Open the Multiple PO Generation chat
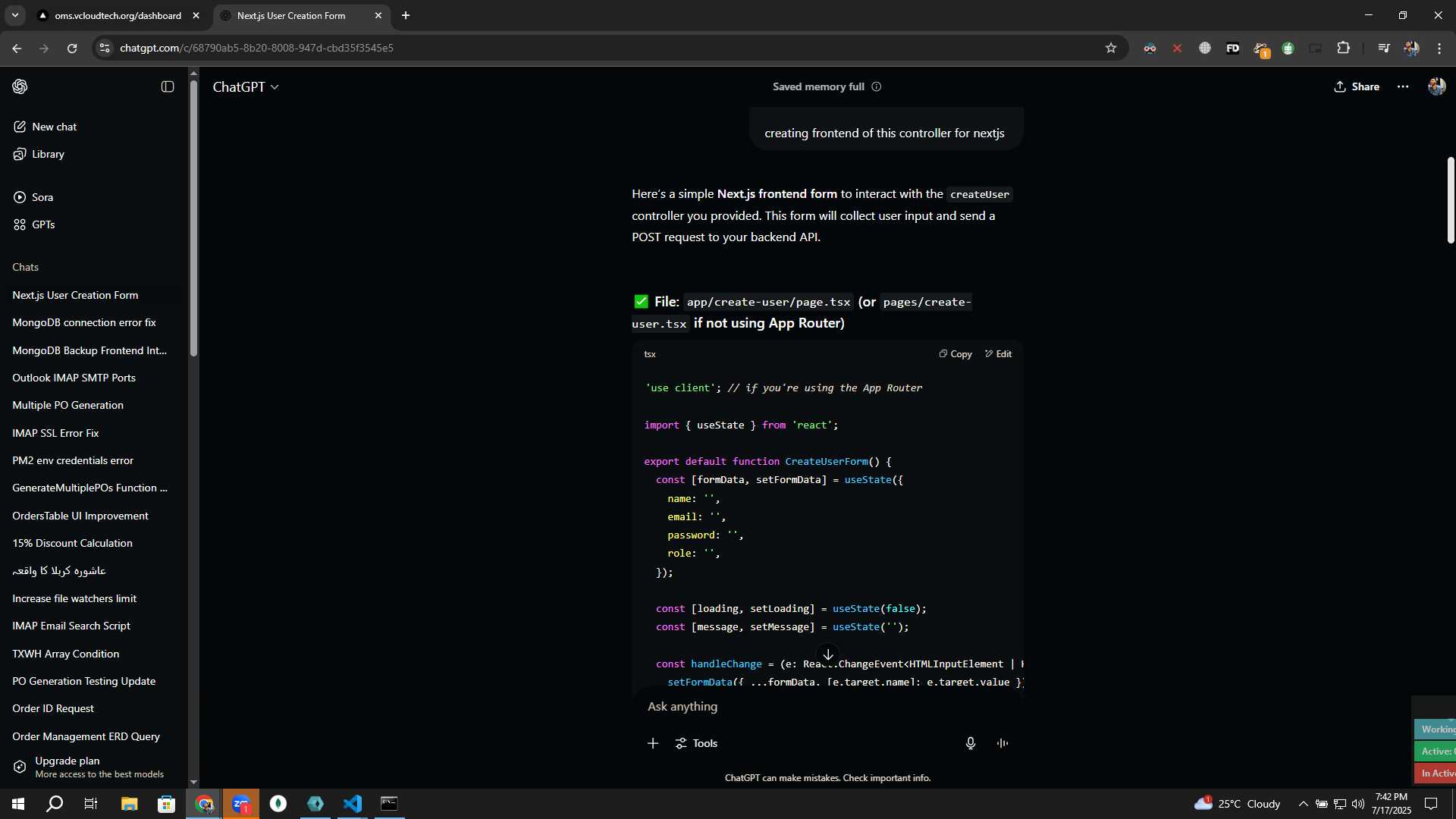 click(68, 405)
